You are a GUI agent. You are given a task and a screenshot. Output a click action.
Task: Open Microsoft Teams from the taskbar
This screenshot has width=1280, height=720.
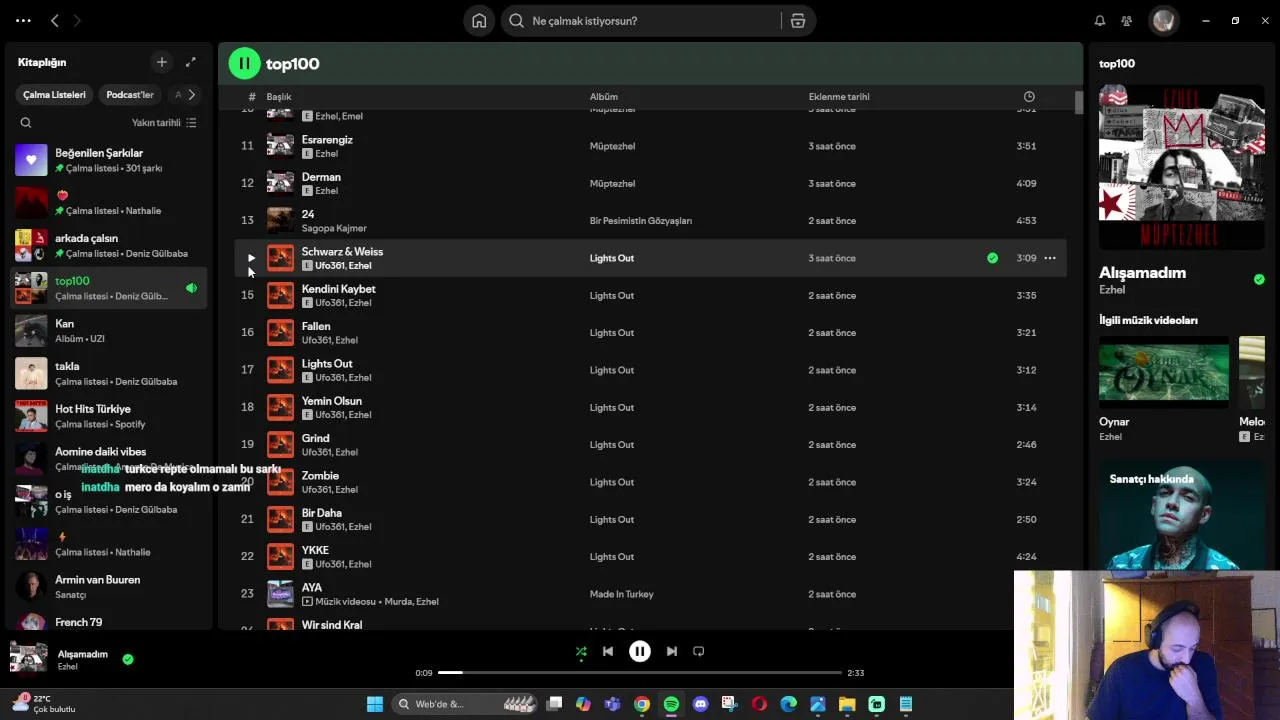612,704
